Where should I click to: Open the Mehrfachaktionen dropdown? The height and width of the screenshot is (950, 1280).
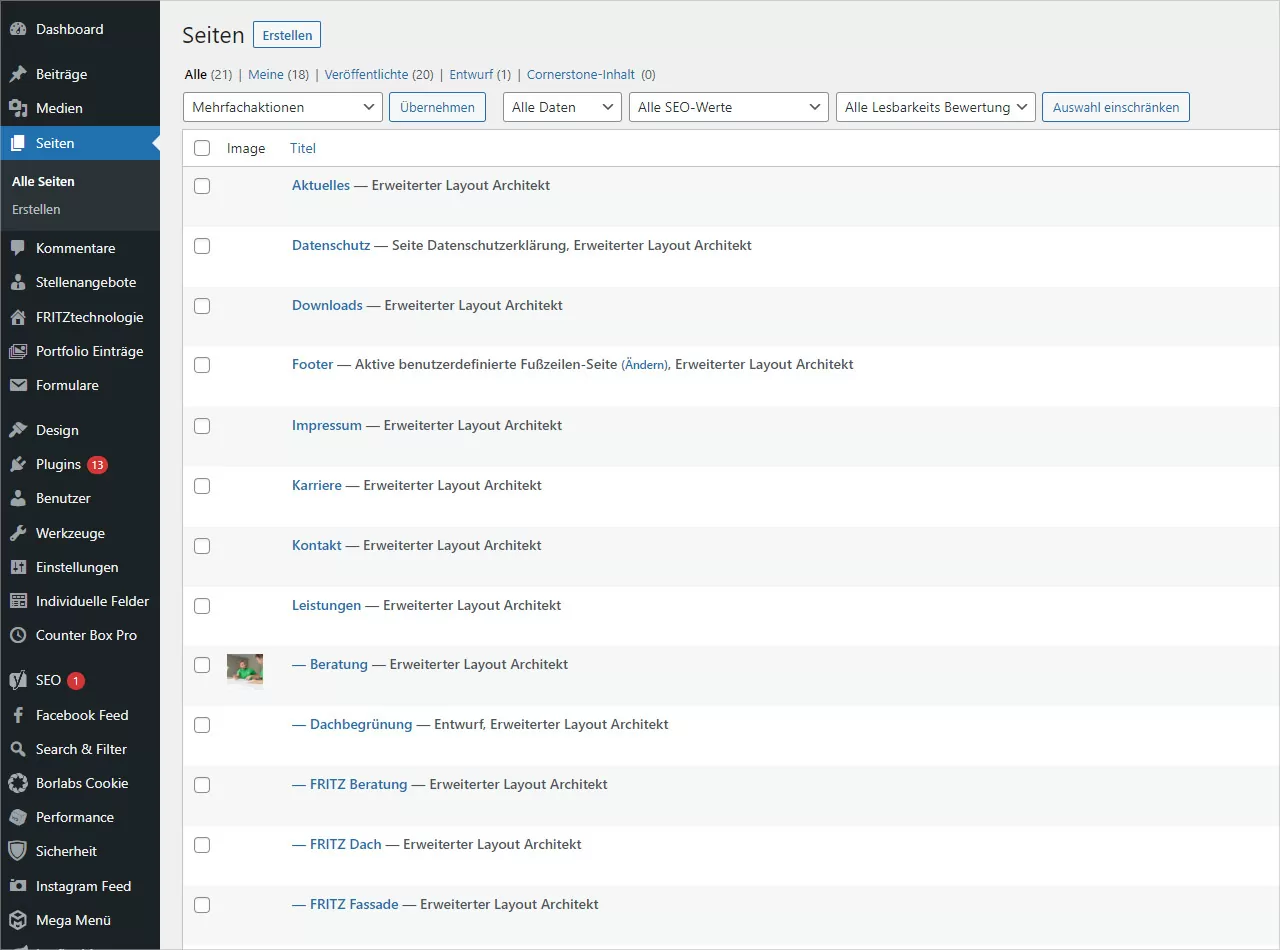[282, 106]
